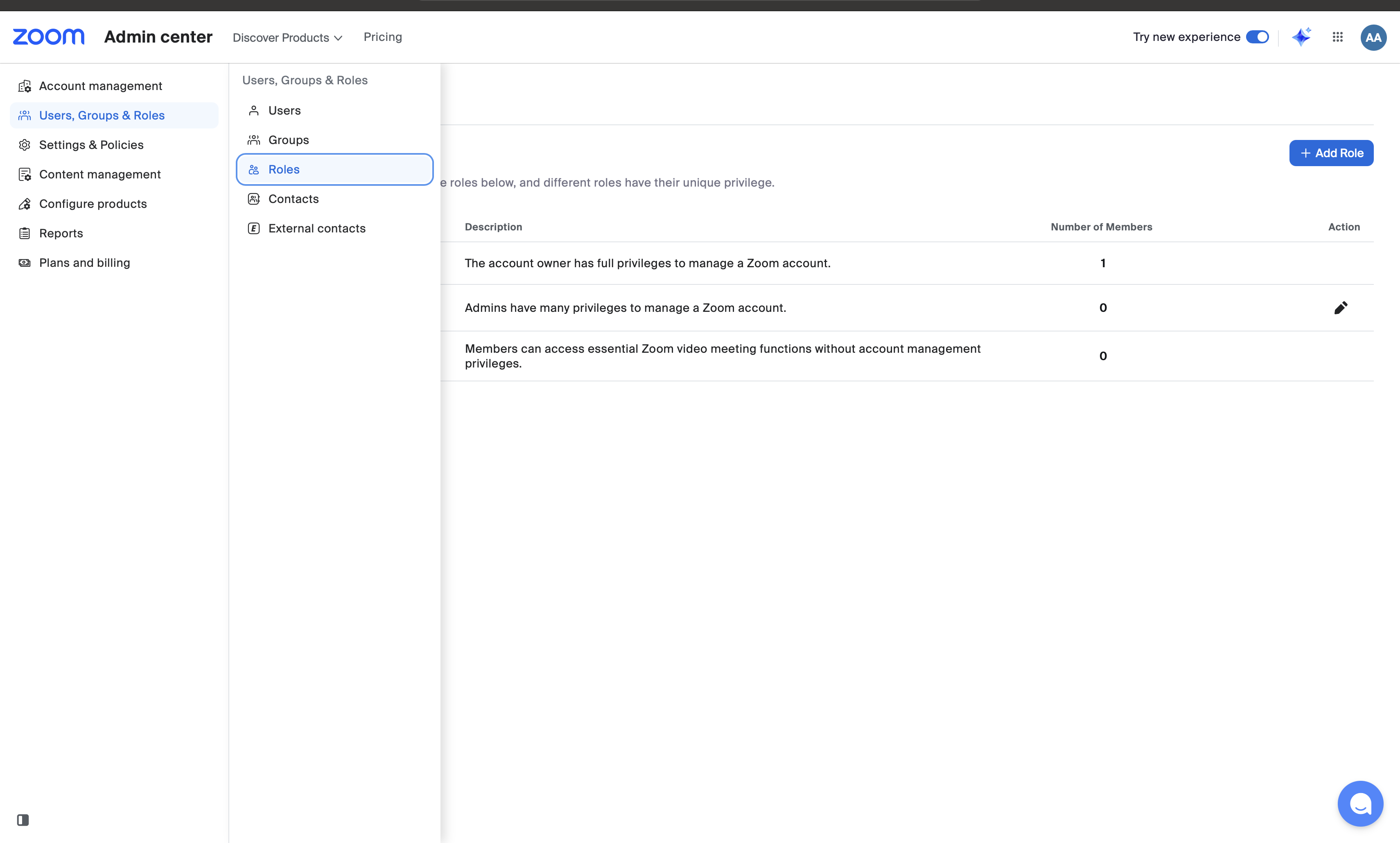1400x843 pixels.
Task: Select Account management in the sidebar
Action: 101,86
